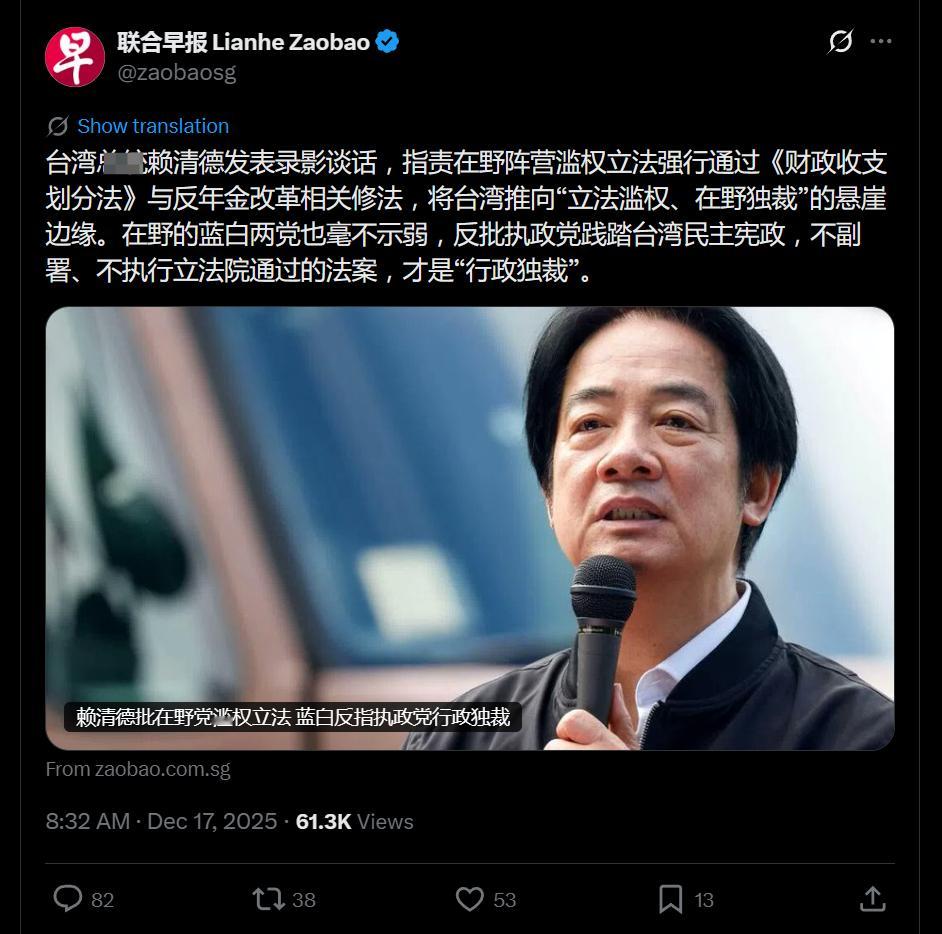Open the three-dot more options menu
Viewport: 942px width, 934px height.
tap(881, 41)
